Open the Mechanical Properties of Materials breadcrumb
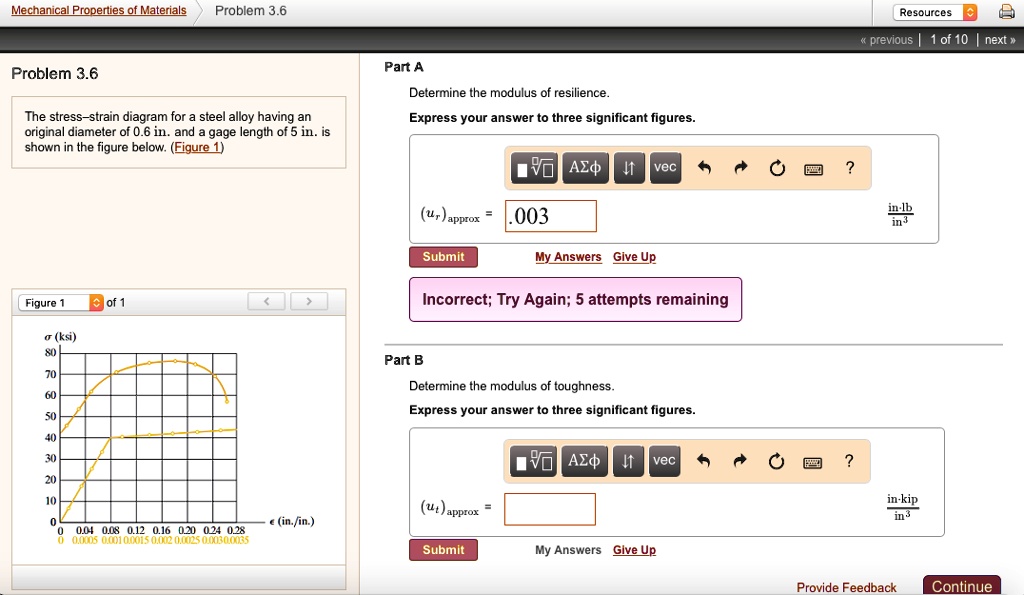 [x=97, y=10]
